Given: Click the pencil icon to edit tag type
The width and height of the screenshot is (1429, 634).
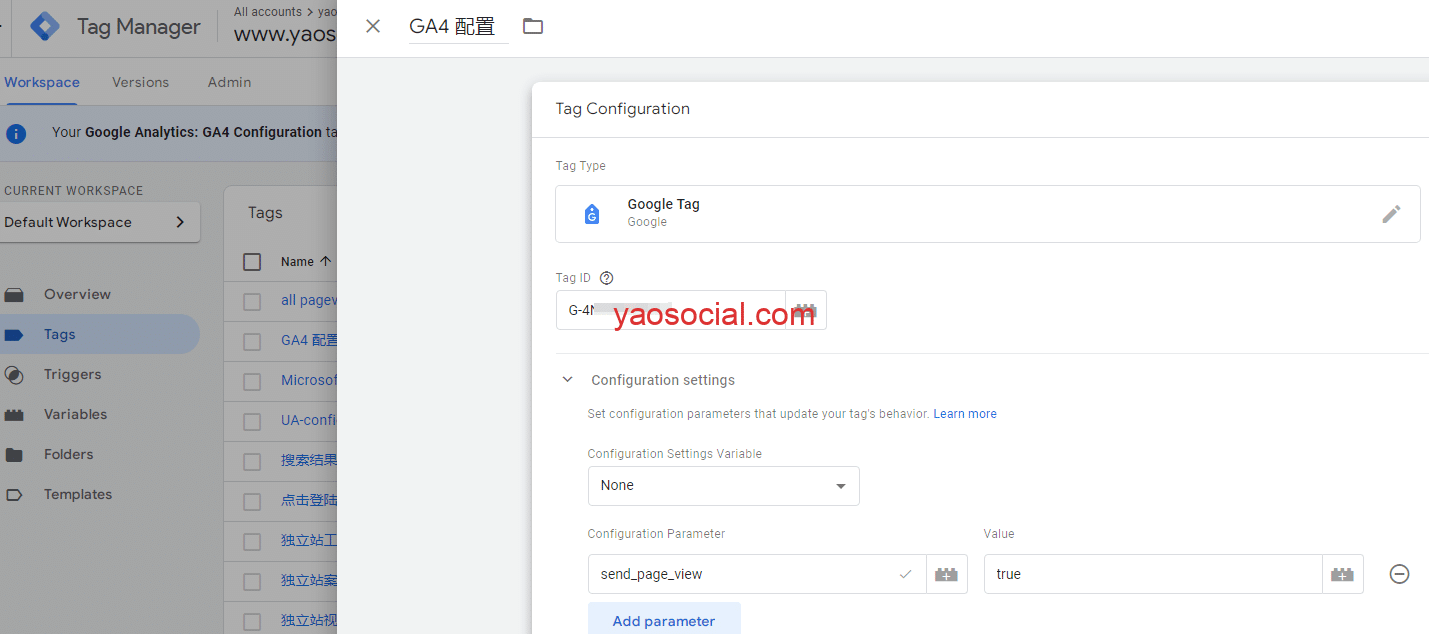Looking at the screenshot, I should 1391,214.
